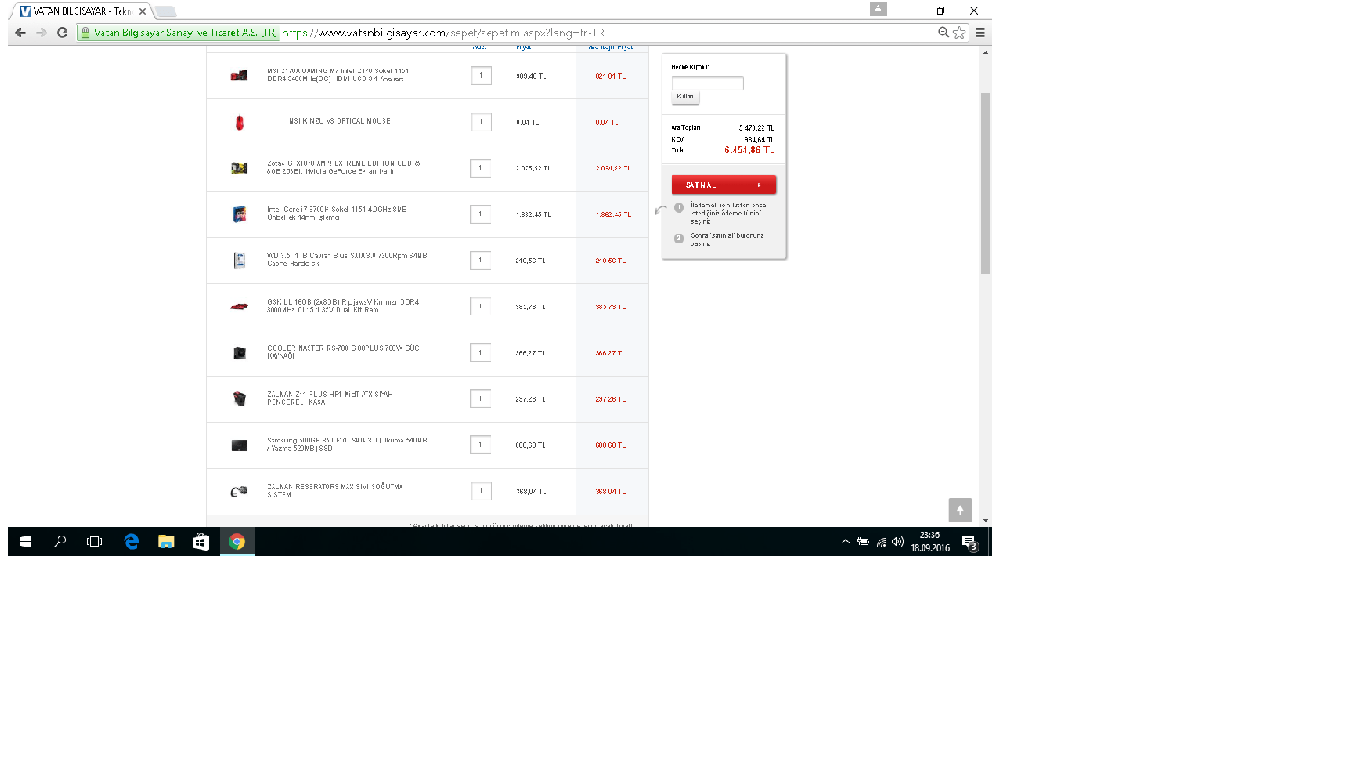
Task: Click the page vertical scrollbar thumb
Action: coord(985,183)
